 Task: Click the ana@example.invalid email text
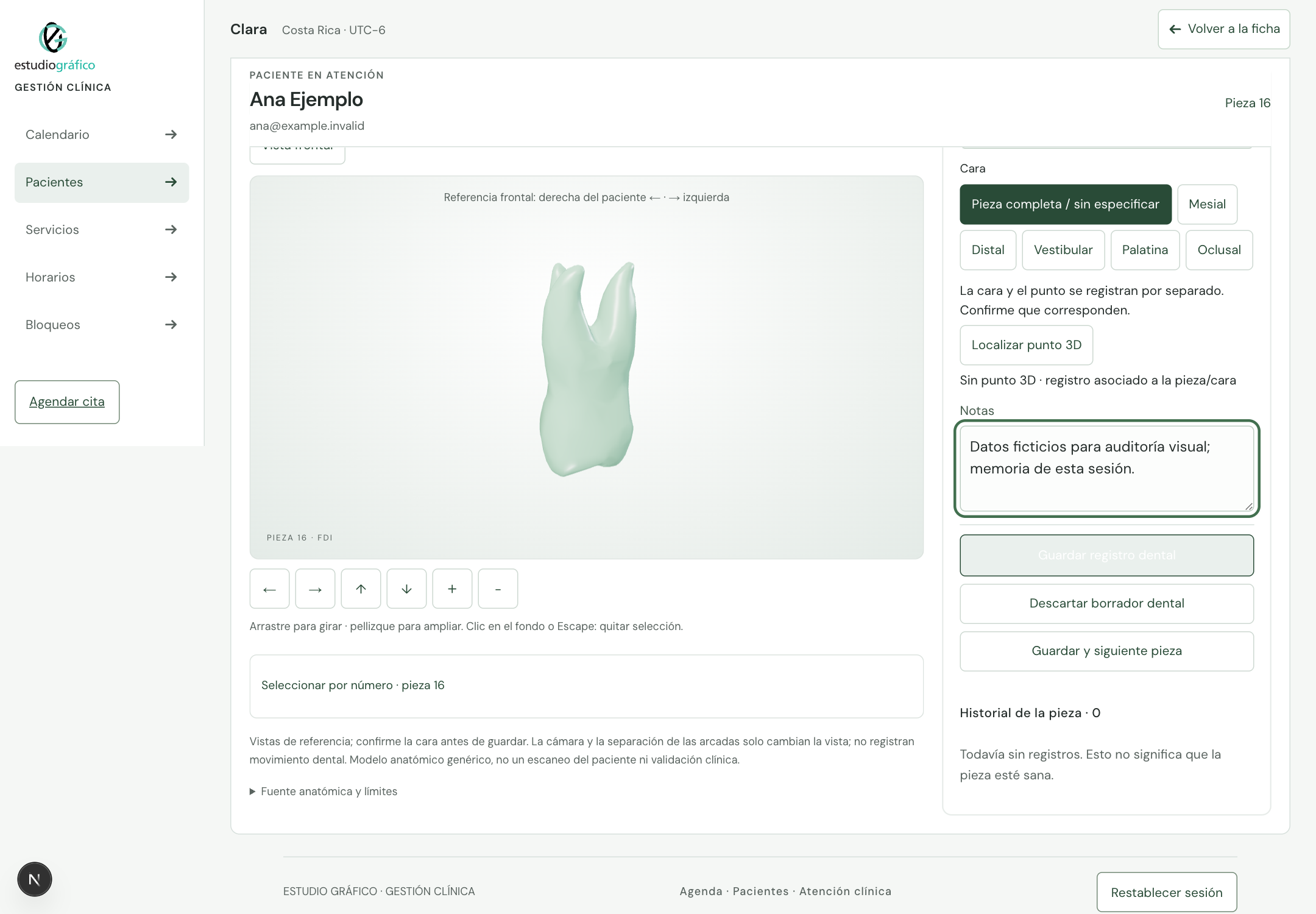tap(307, 126)
